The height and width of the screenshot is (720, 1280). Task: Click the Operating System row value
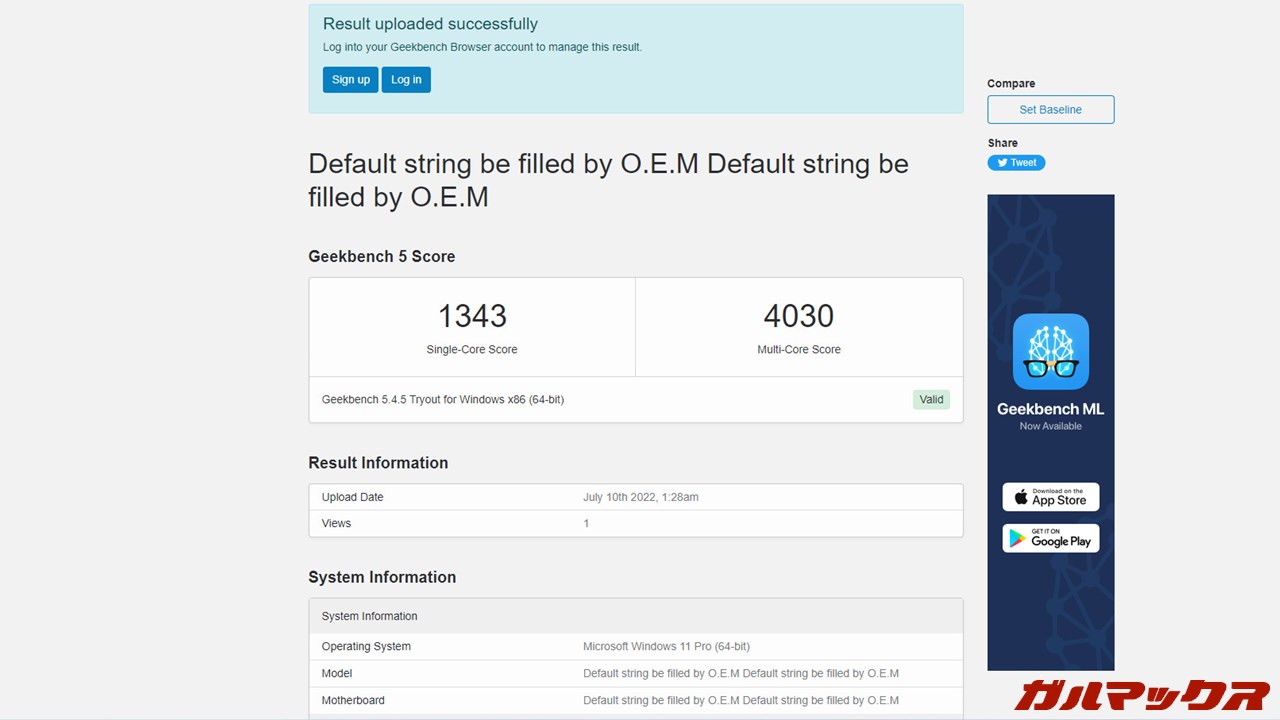(x=666, y=647)
